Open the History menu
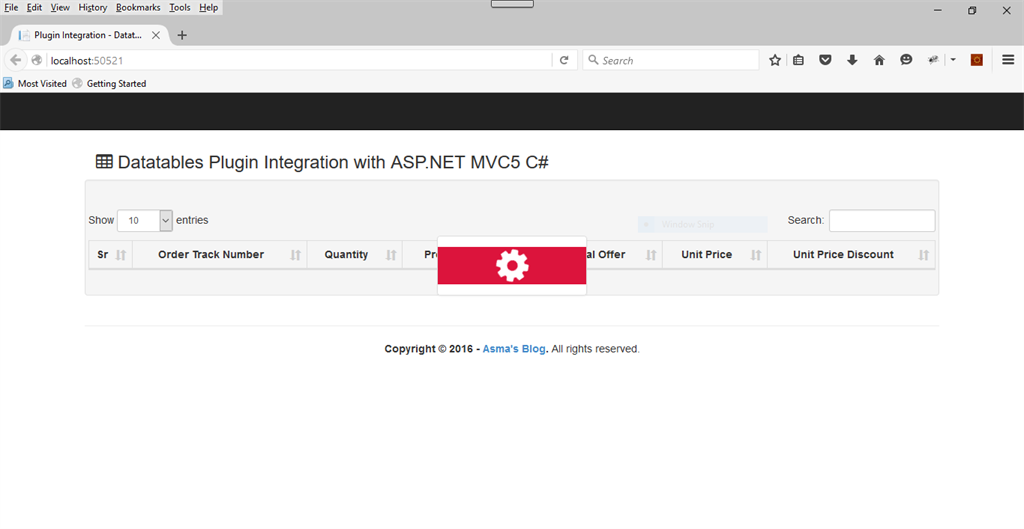The width and height of the screenshot is (1024, 529). [x=92, y=7]
